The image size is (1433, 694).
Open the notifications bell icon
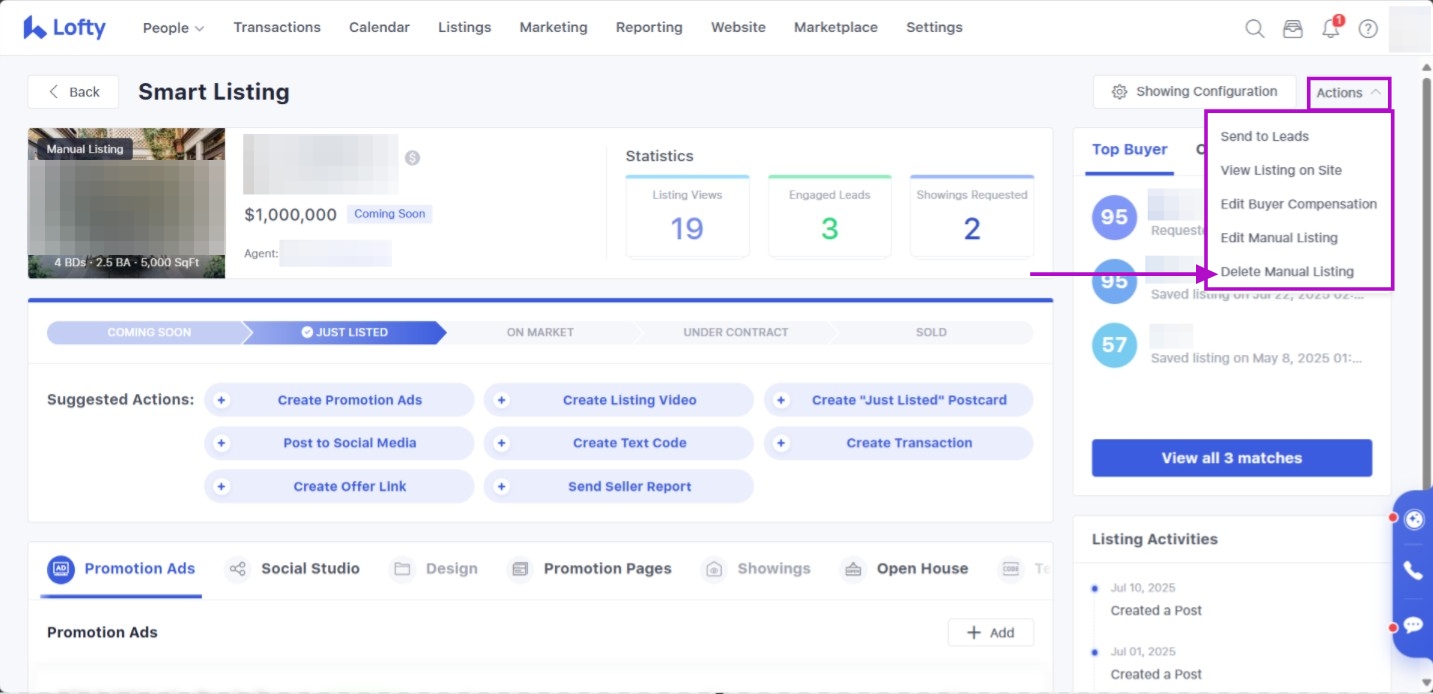coord(1330,28)
